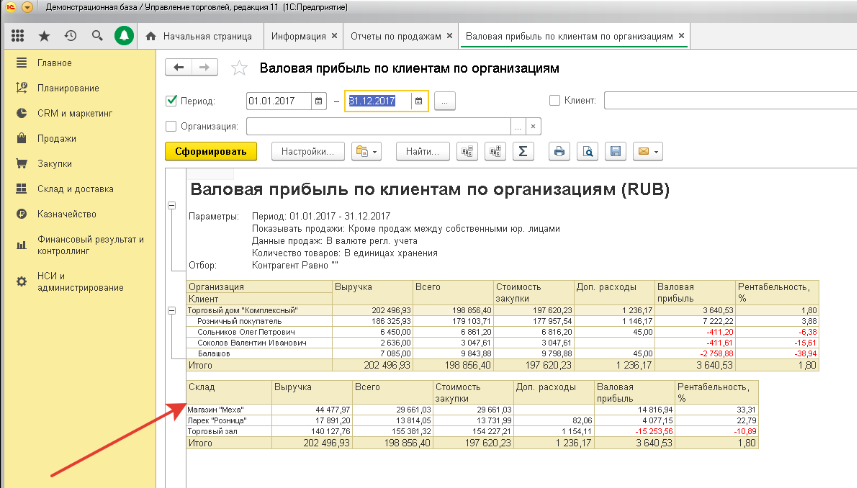Collapse the Торговый дом Комплексный group
This screenshot has width=857, height=488.
coord(172,310)
